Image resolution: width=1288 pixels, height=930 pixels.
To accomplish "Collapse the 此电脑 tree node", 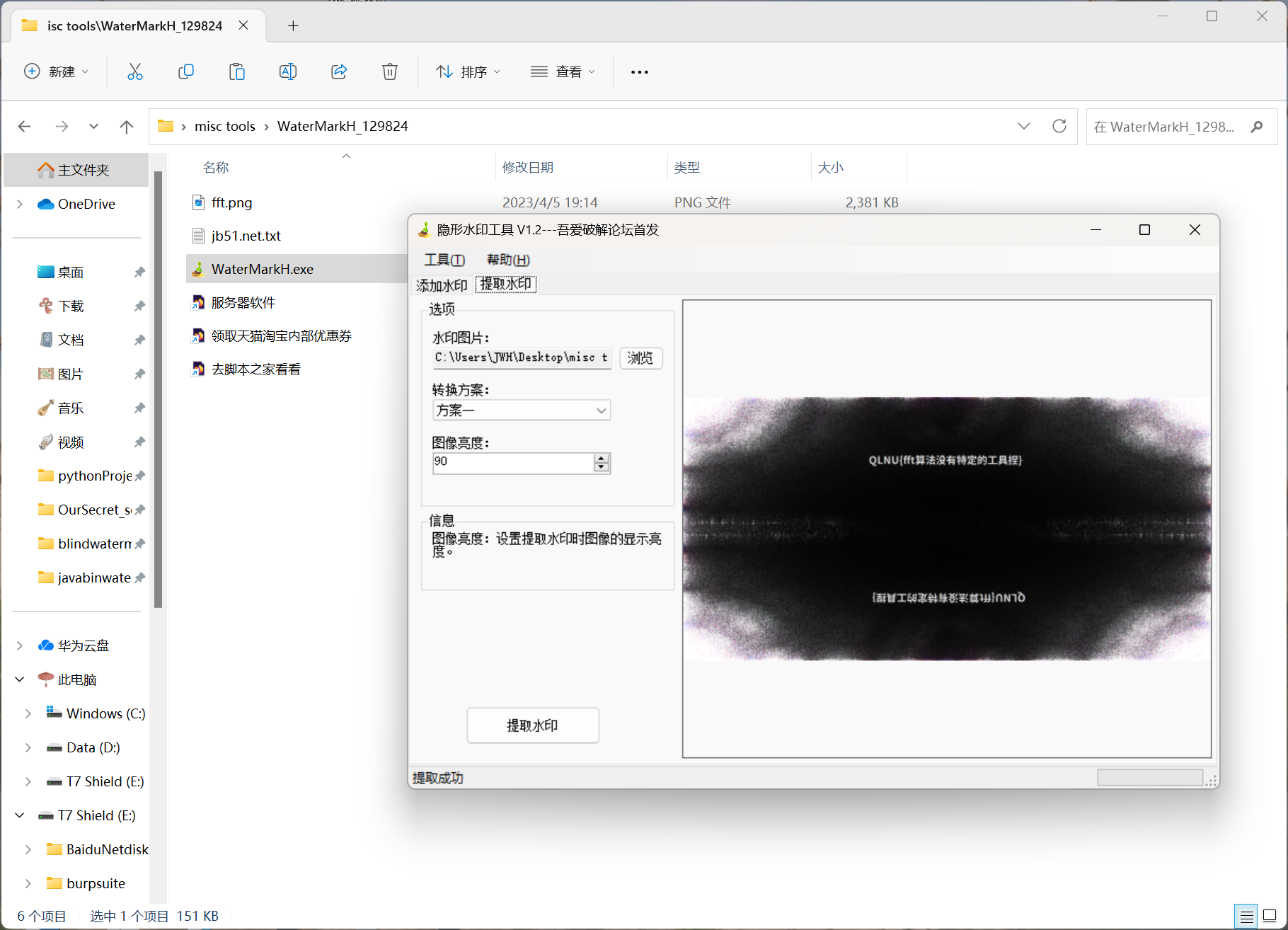I will pos(20,679).
